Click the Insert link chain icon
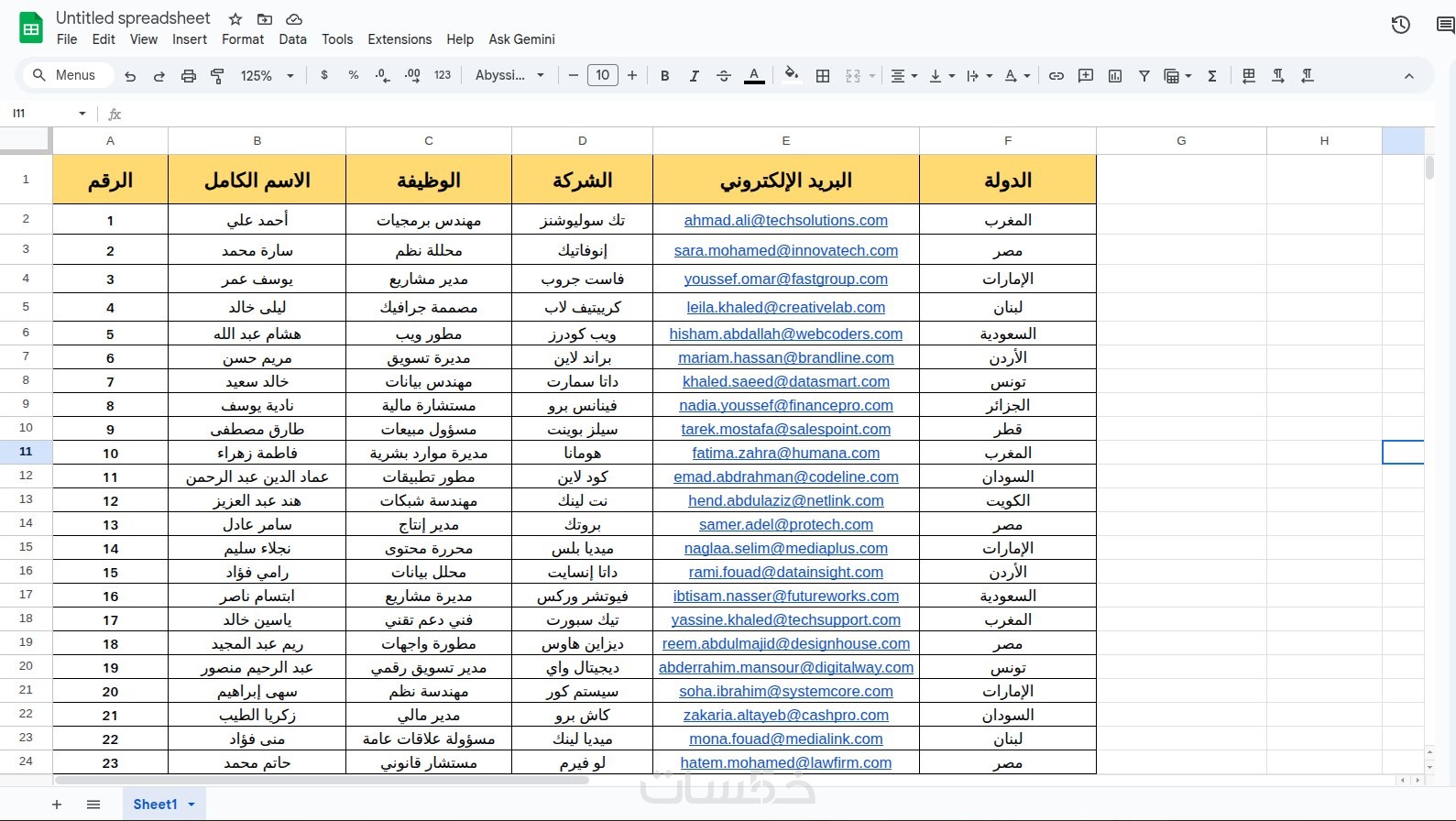The width and height of the screenshot is (1456, 821). (1056, 76)
